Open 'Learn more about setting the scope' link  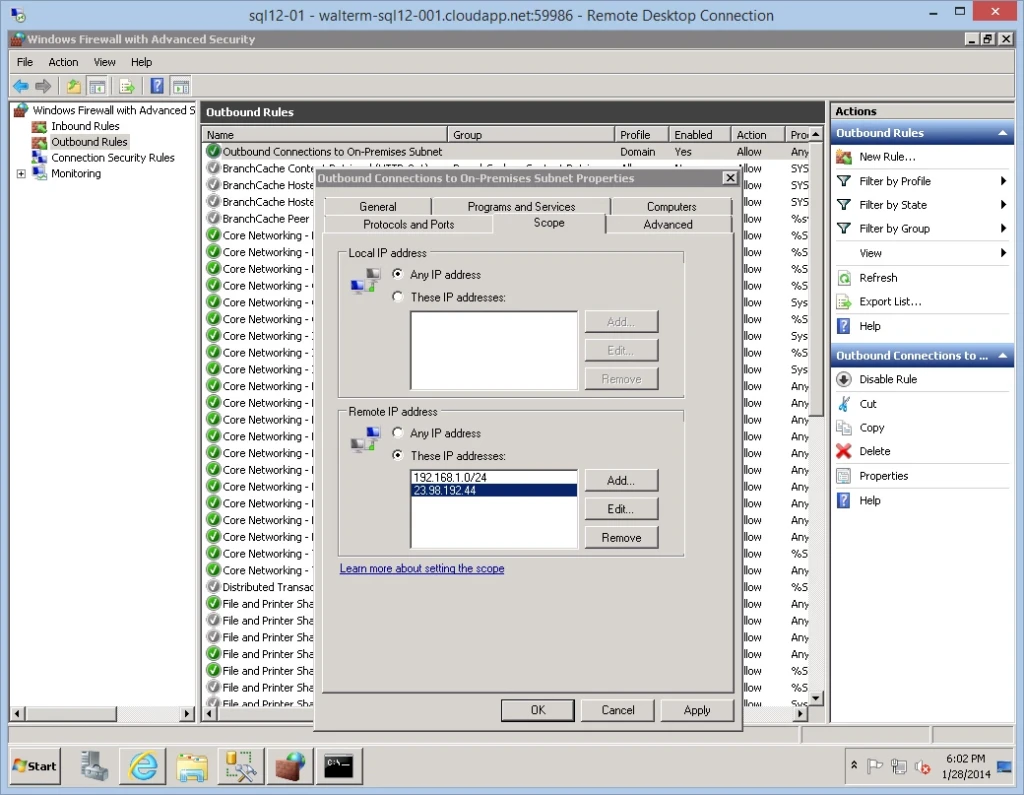tap(421, 568)
